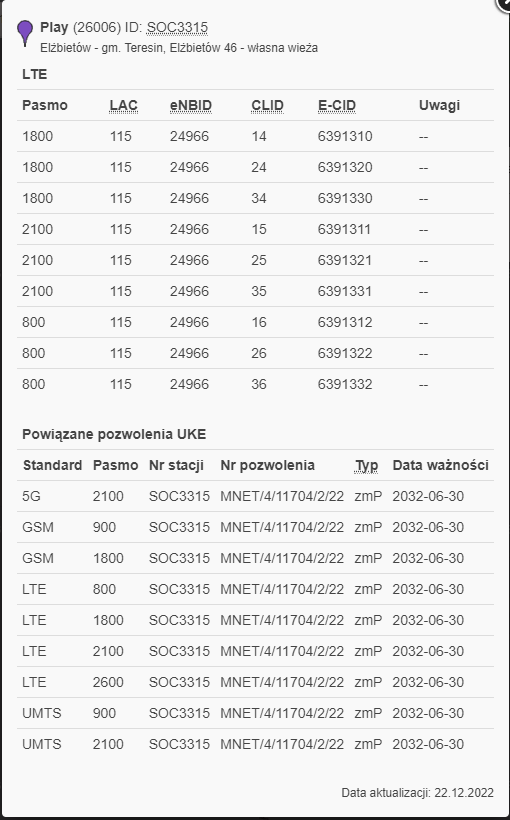Click the Powiązane pozwolenia UKE heading
This screenshot has height=820, width=510.
tap(114, 434)
